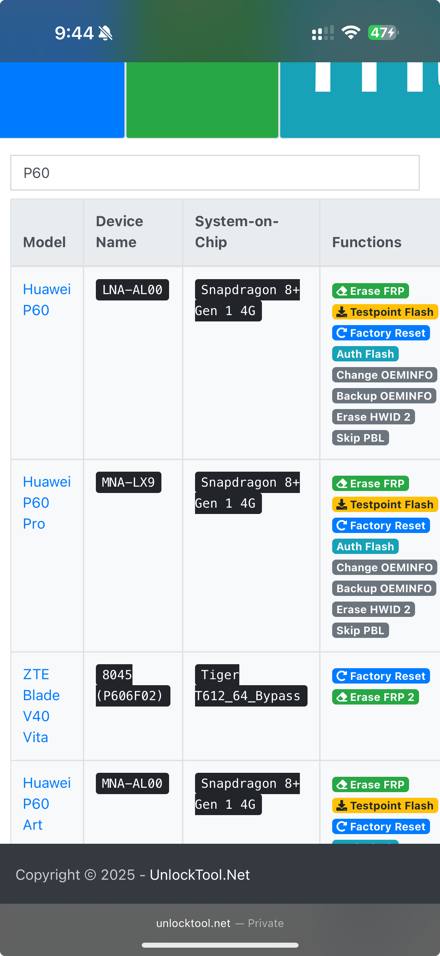This screenshot has height=956, width=440.
Task: Click Testpoint Flash badge for P60 Pro
Action: click(385, 504)
